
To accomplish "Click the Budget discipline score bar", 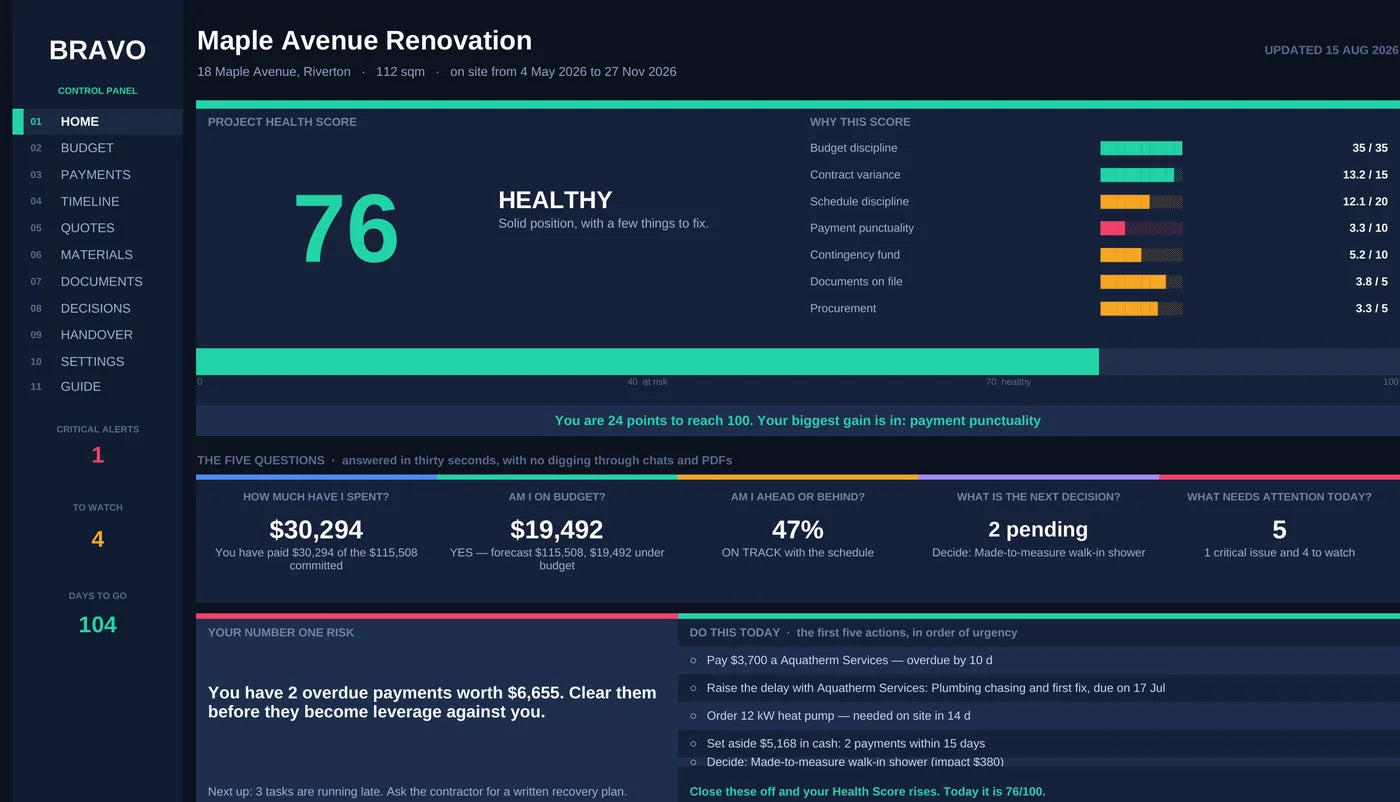I will (1141, 148).
